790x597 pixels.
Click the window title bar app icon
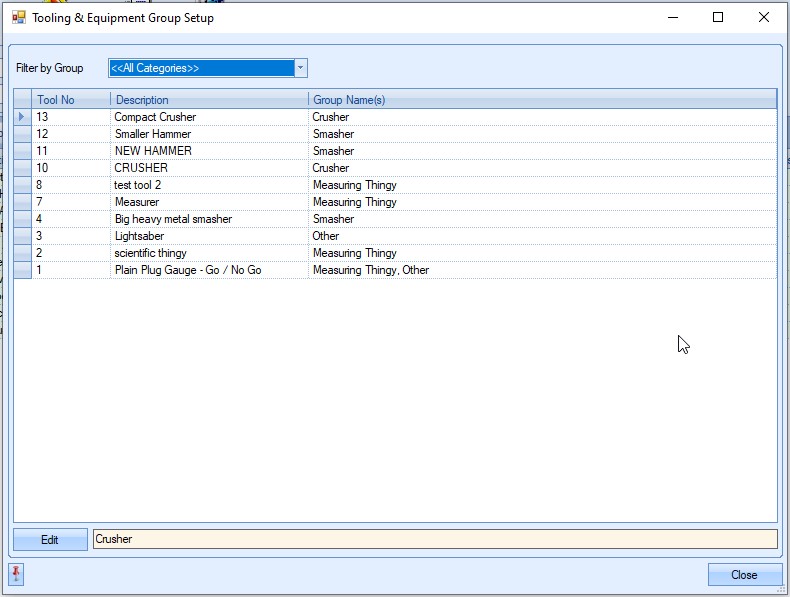pos(18,18)
